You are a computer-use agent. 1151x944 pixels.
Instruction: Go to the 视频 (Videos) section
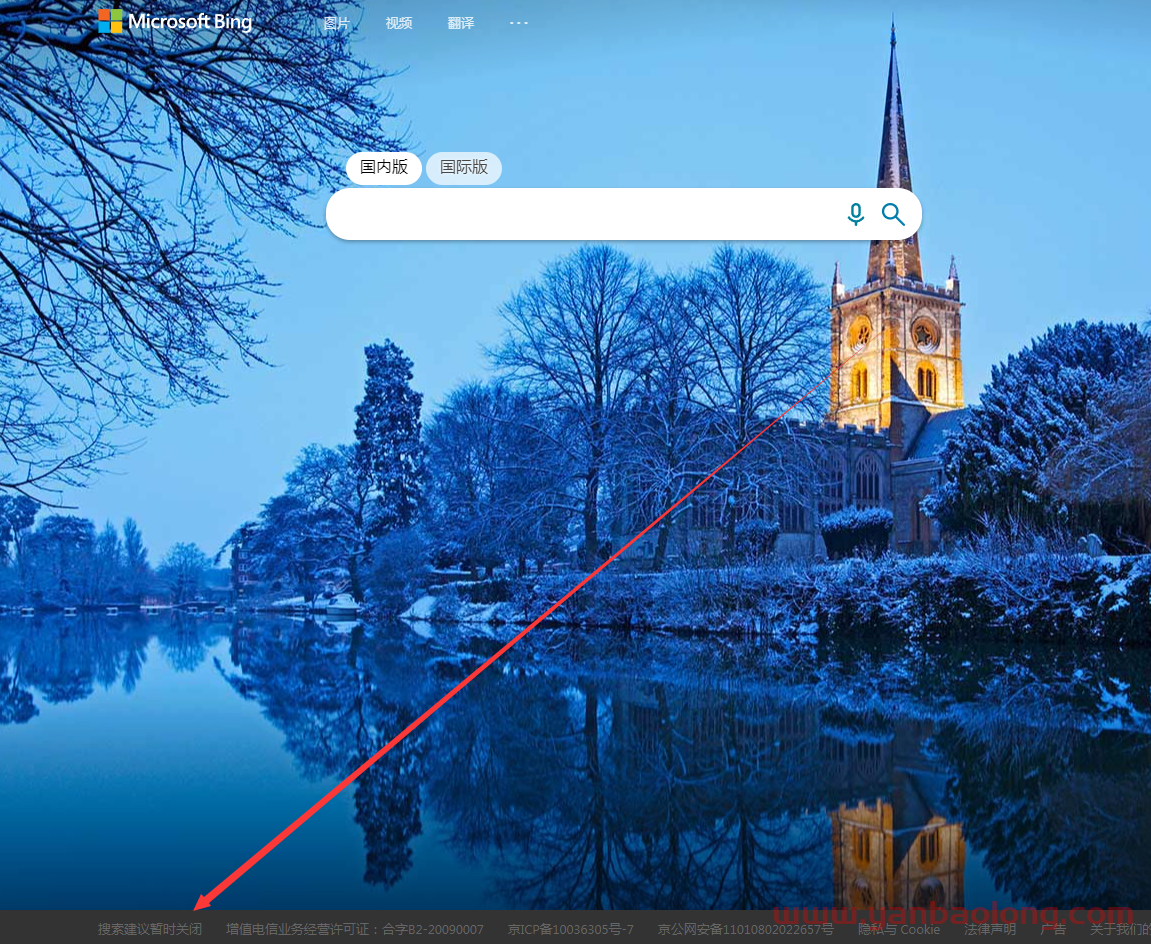(399, 23)
